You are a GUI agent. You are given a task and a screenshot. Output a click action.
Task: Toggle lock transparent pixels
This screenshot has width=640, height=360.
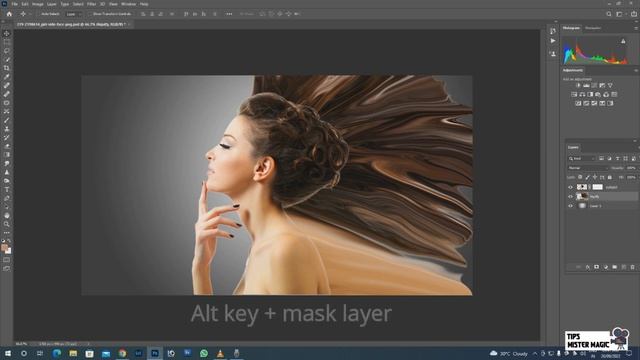pos(580,177)
